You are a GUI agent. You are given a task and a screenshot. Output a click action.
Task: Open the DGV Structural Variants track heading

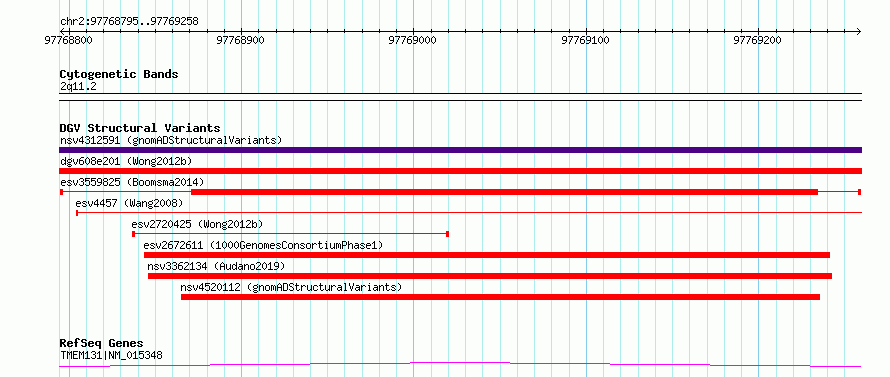tap(140, 128)
